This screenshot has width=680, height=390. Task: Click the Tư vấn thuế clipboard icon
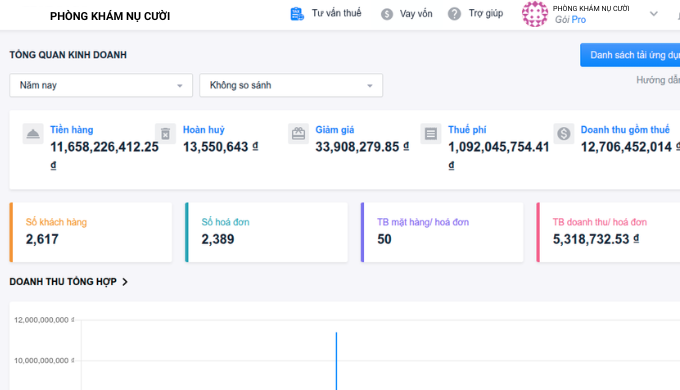click(x=297, y=14)
